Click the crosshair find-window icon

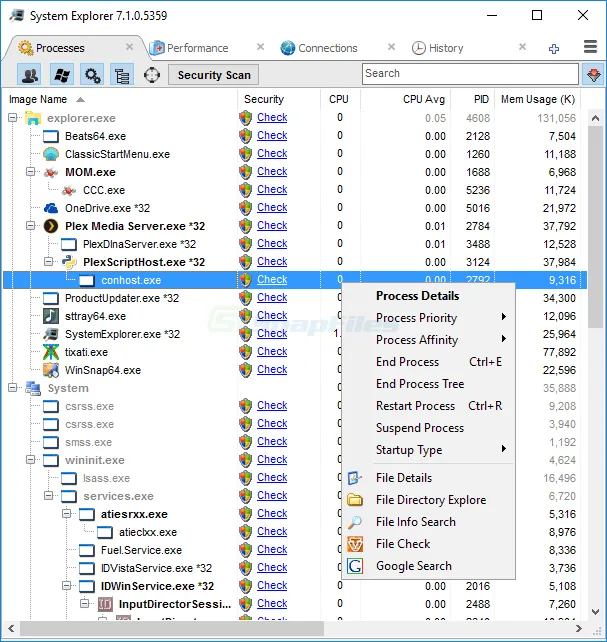pos(152,75)
